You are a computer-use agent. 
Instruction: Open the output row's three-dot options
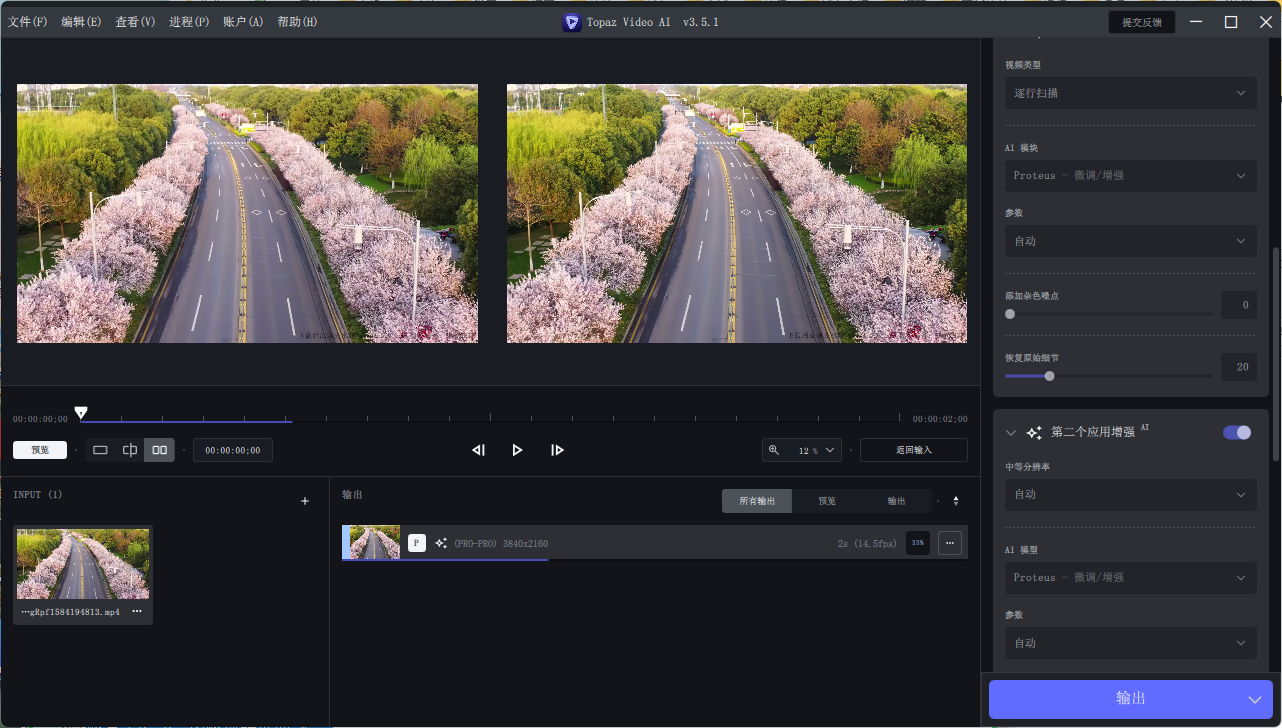point(950,543)
